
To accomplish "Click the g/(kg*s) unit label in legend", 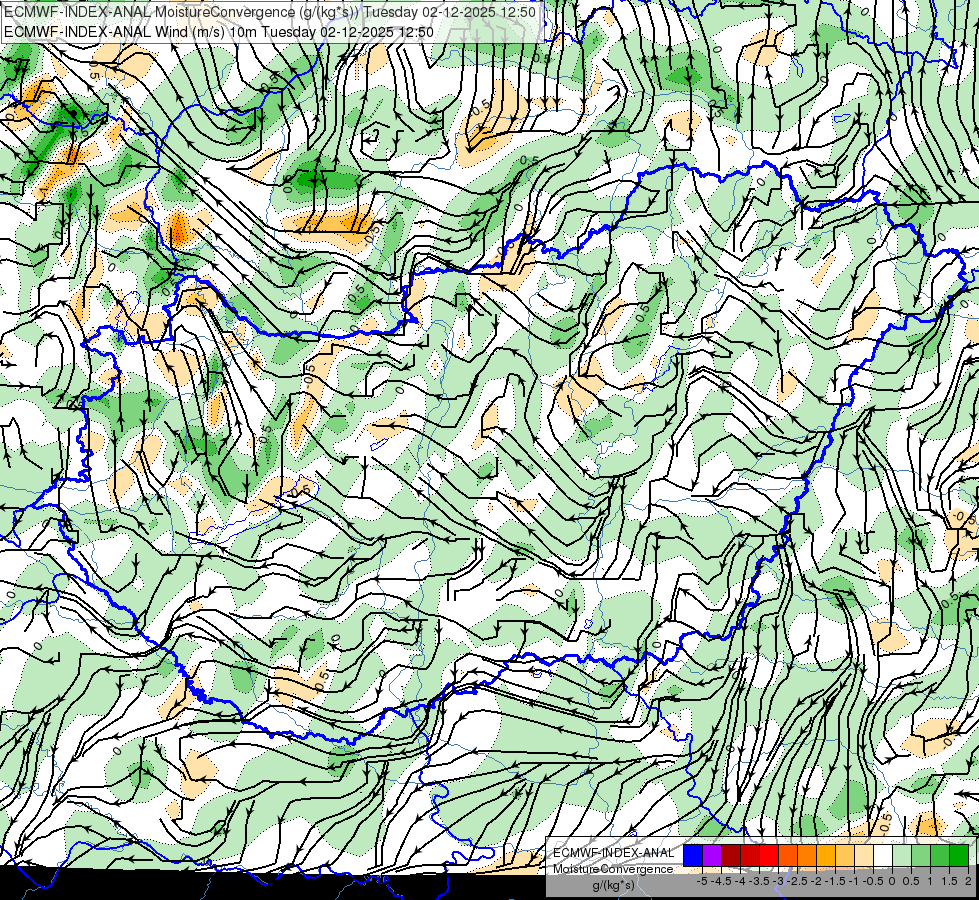I will pyautogui.click(x=614, y=886).
